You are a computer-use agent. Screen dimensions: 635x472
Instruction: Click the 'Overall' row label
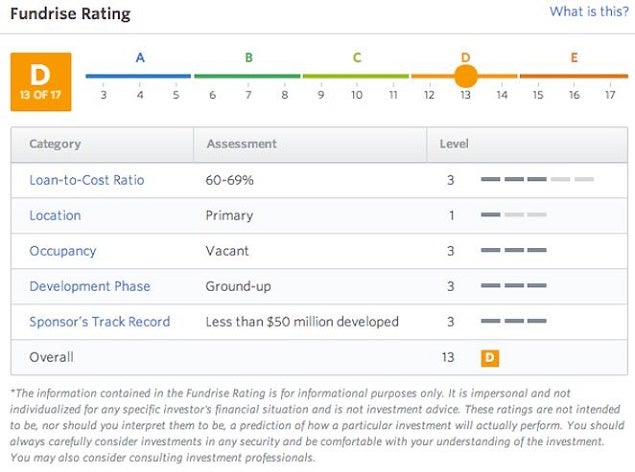pos(51,357)
